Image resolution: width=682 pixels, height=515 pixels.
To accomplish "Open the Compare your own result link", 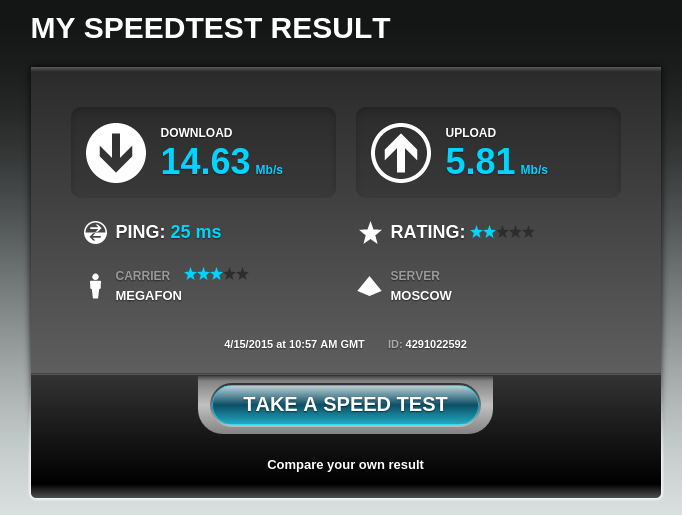I will [x=345, y=465].
